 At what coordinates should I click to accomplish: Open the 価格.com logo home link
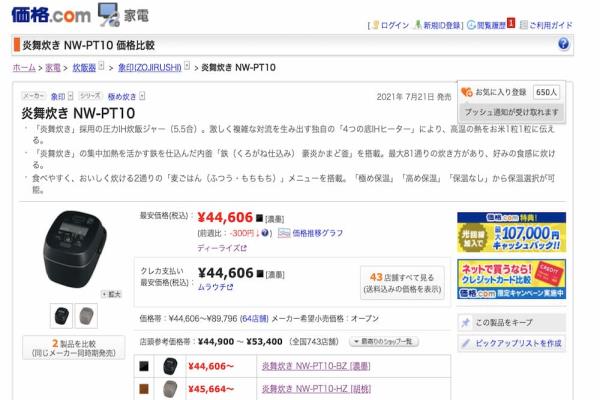pyautogui.click(x=51, y=15)
